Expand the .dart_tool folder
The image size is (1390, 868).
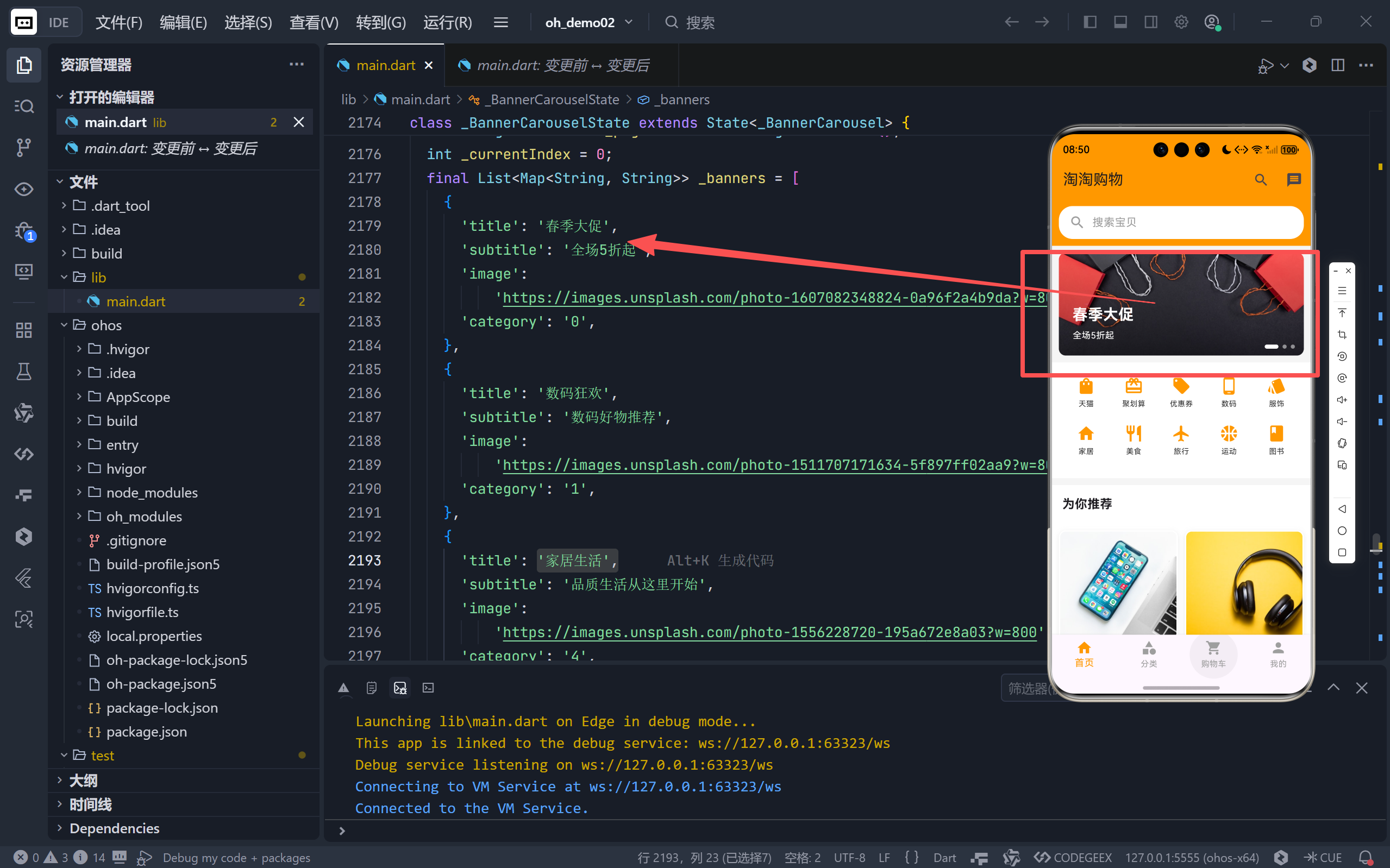click(120, 205)
